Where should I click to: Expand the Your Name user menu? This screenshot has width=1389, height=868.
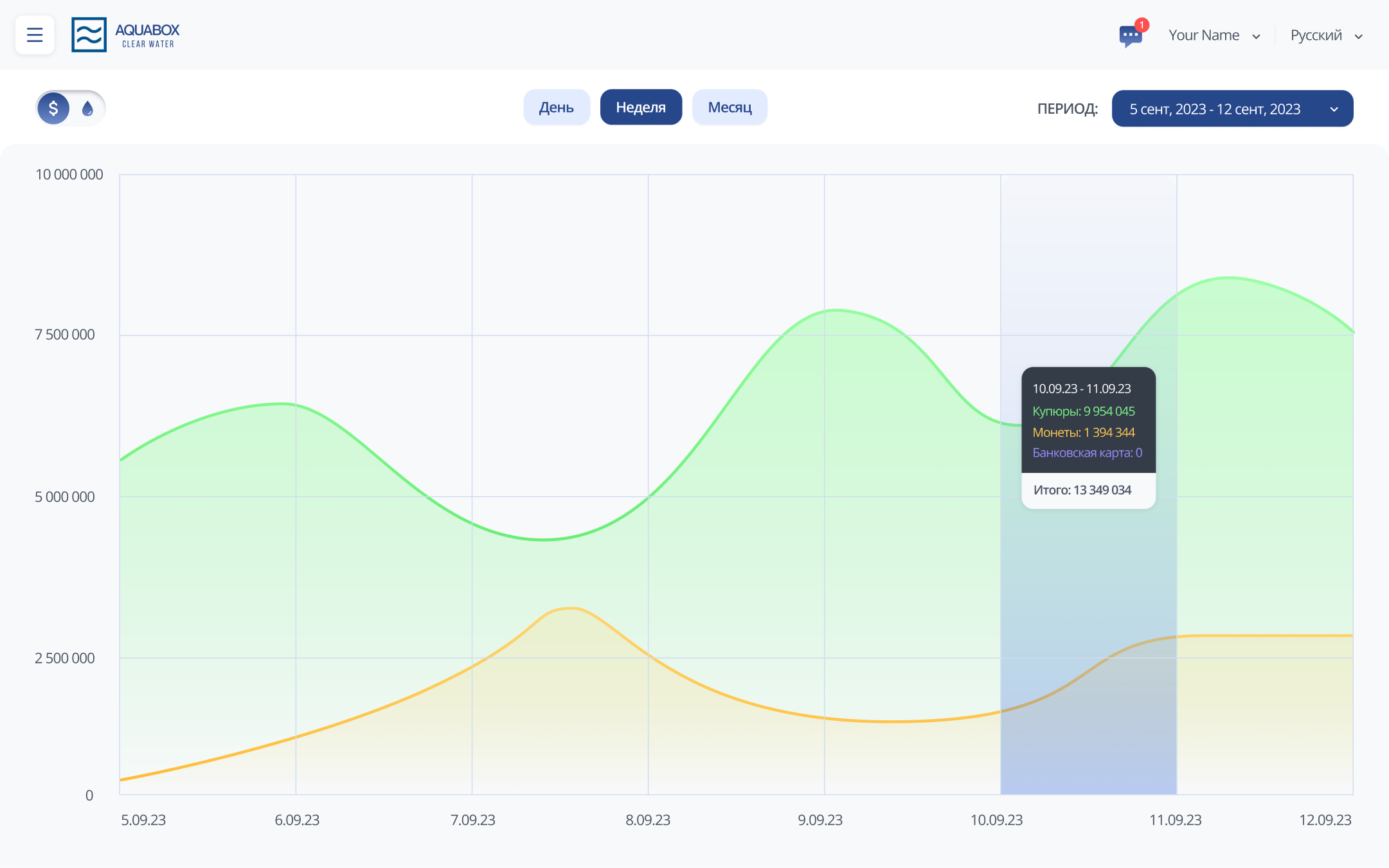pyautogui.click(x=1204, y=35)
